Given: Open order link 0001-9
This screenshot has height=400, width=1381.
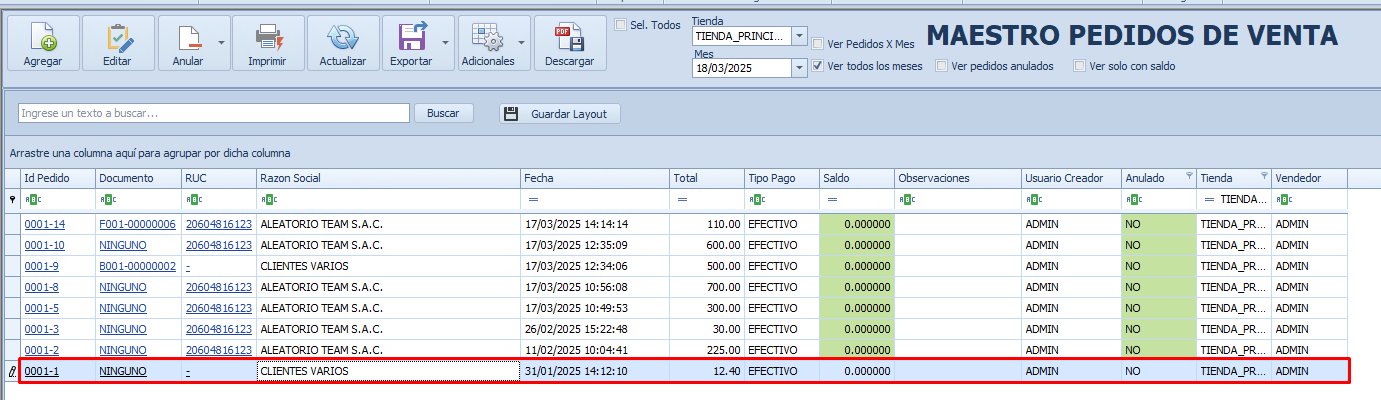Looking at the screenshot, I should tap(42, 266).
